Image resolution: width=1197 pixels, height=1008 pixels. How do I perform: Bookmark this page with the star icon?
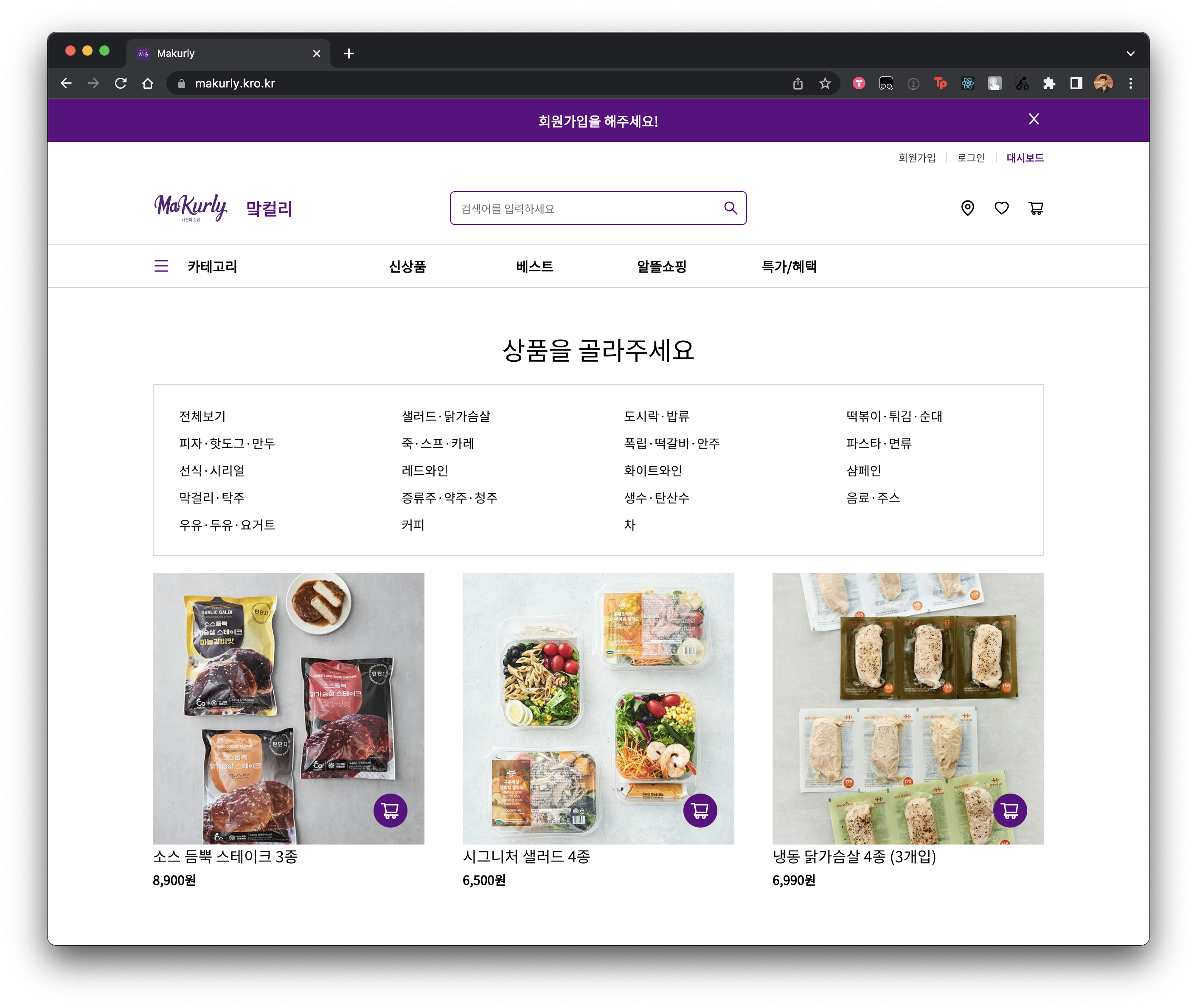(x=825, y=84)
